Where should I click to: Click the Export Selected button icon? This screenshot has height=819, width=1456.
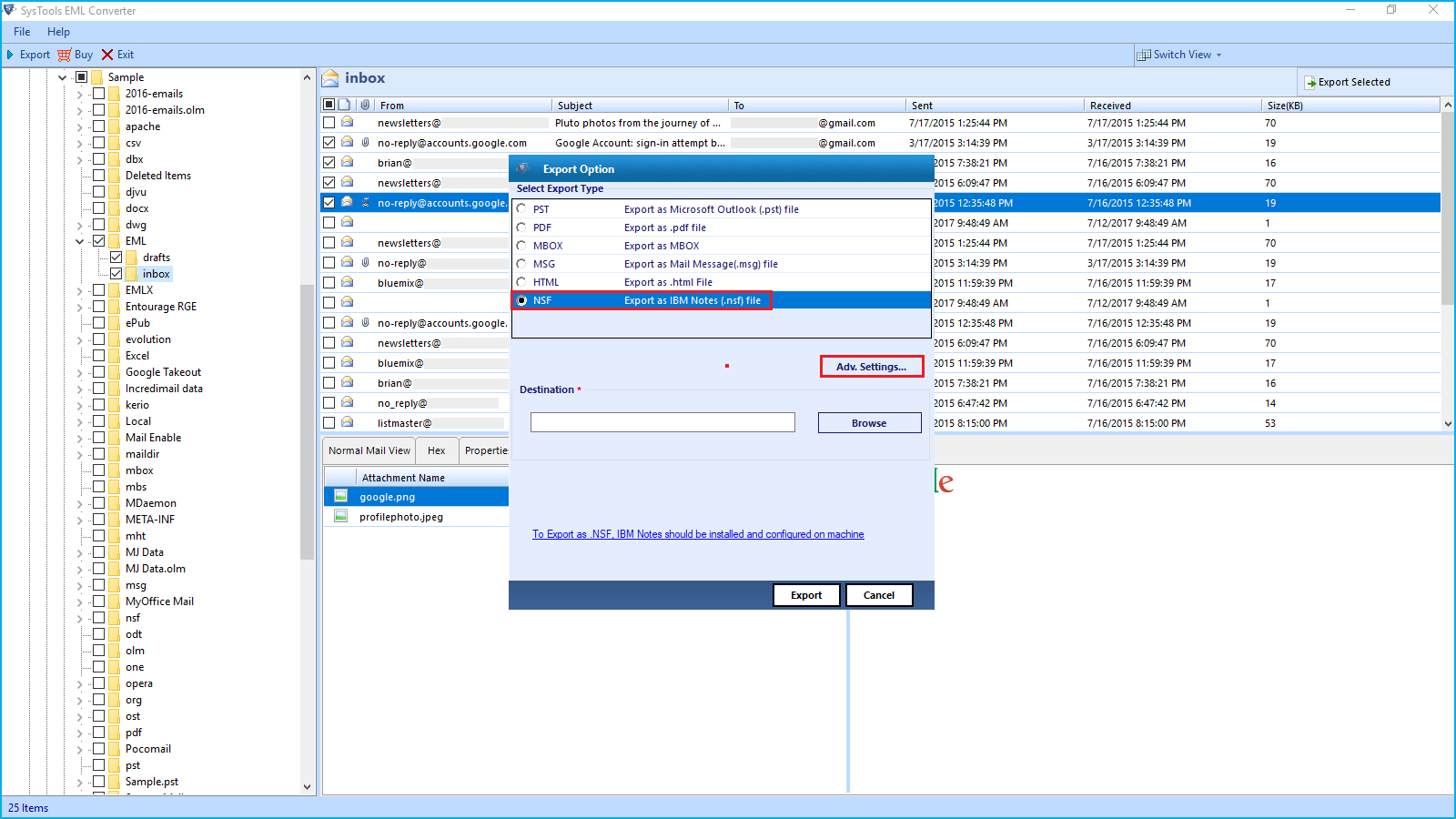pyautogui.click(x=1310, y=83)
